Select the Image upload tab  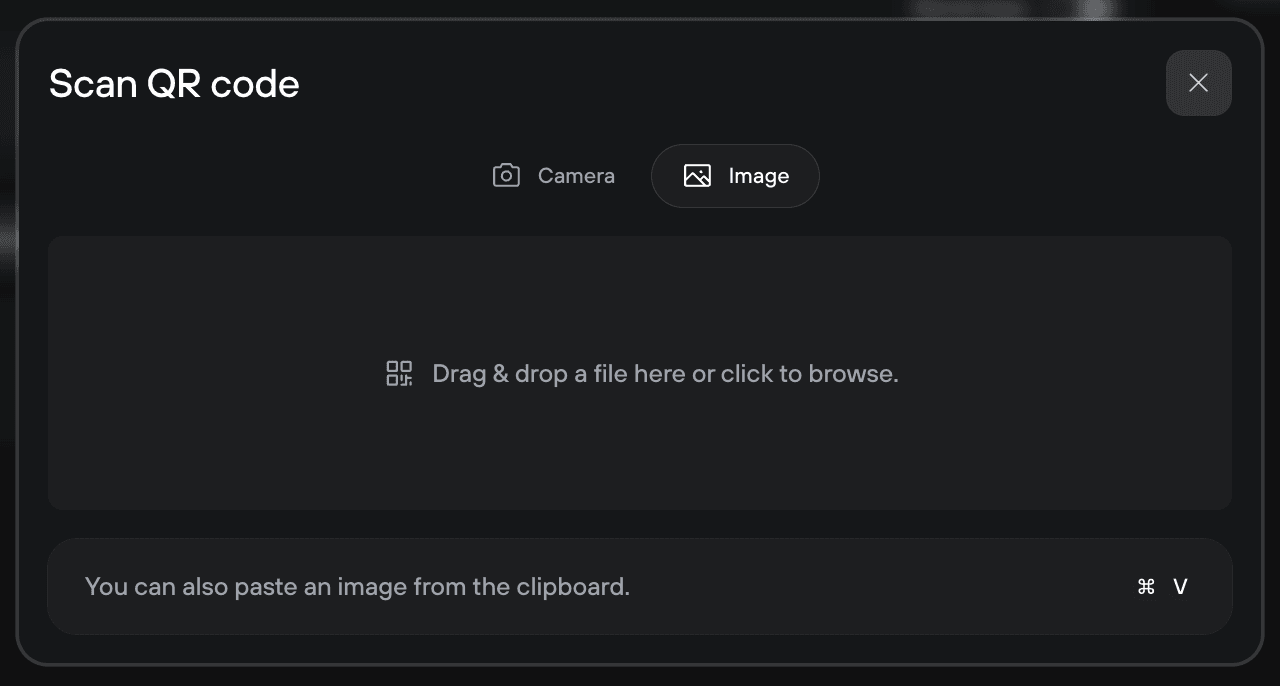coord(736,176)
